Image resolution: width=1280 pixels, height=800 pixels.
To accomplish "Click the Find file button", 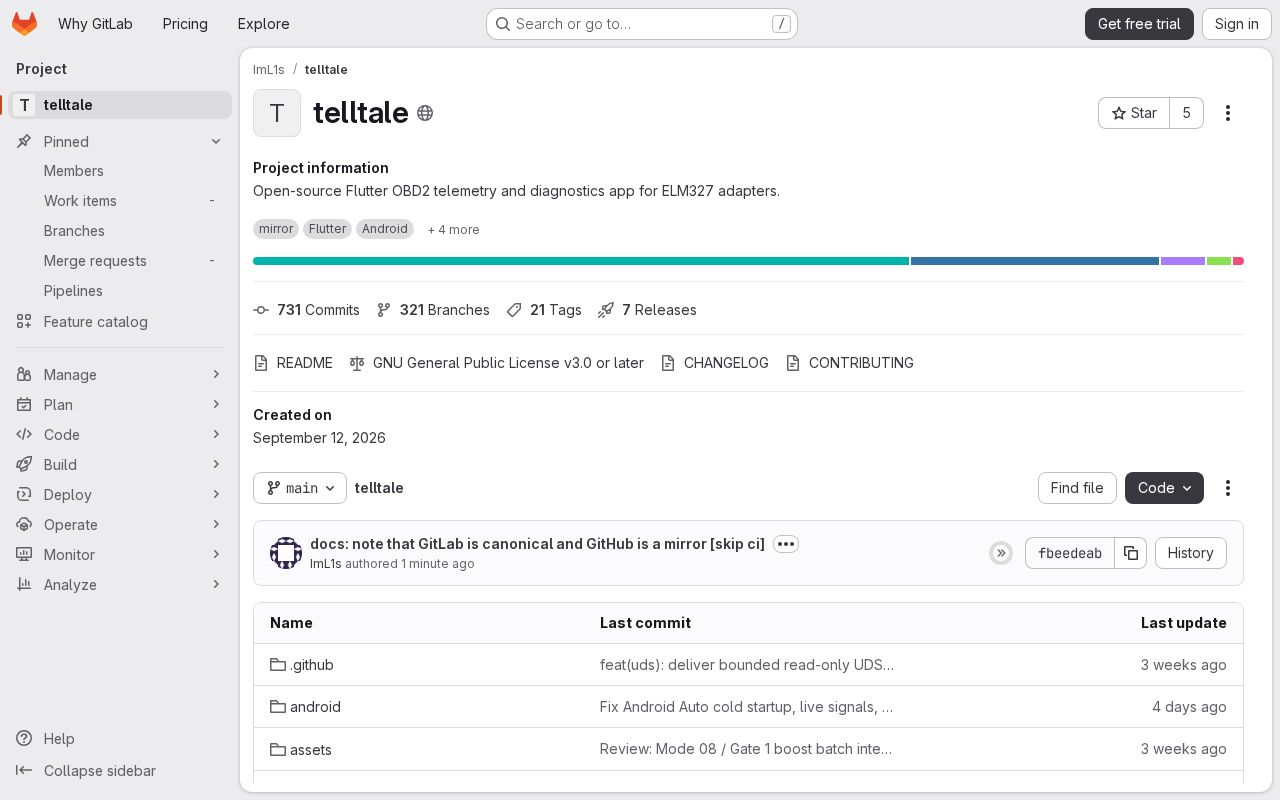I will 1077,488.
